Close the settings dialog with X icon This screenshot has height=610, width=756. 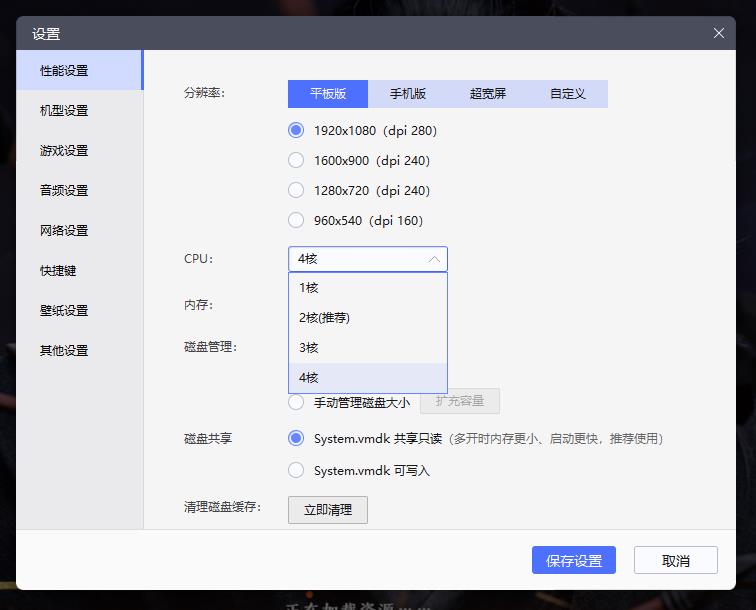[x=718, y=33]
